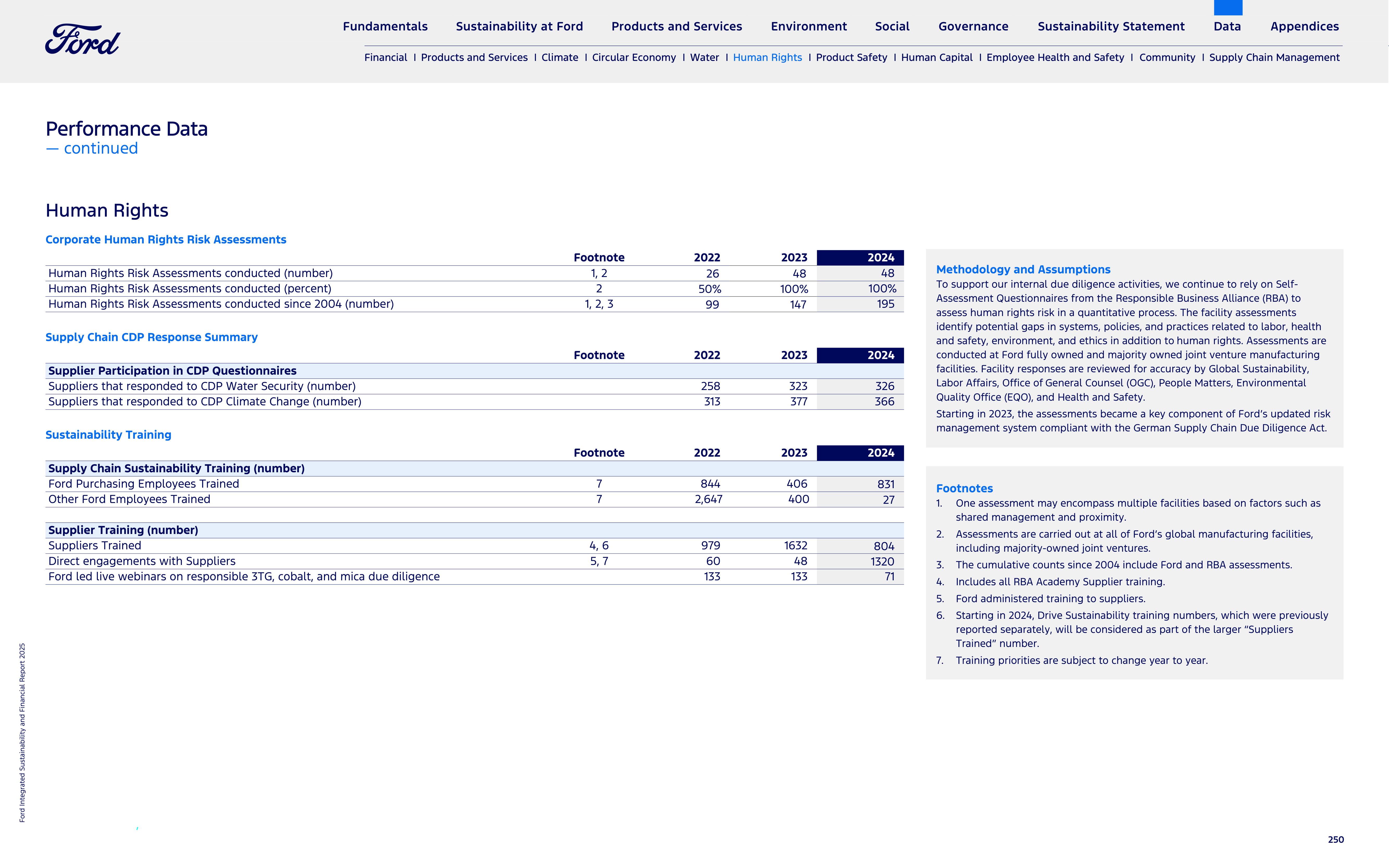Image resolution: width=1389 pixels, height=868 pixels.
Task: Open the Governance tab
Action: point(973,26)
